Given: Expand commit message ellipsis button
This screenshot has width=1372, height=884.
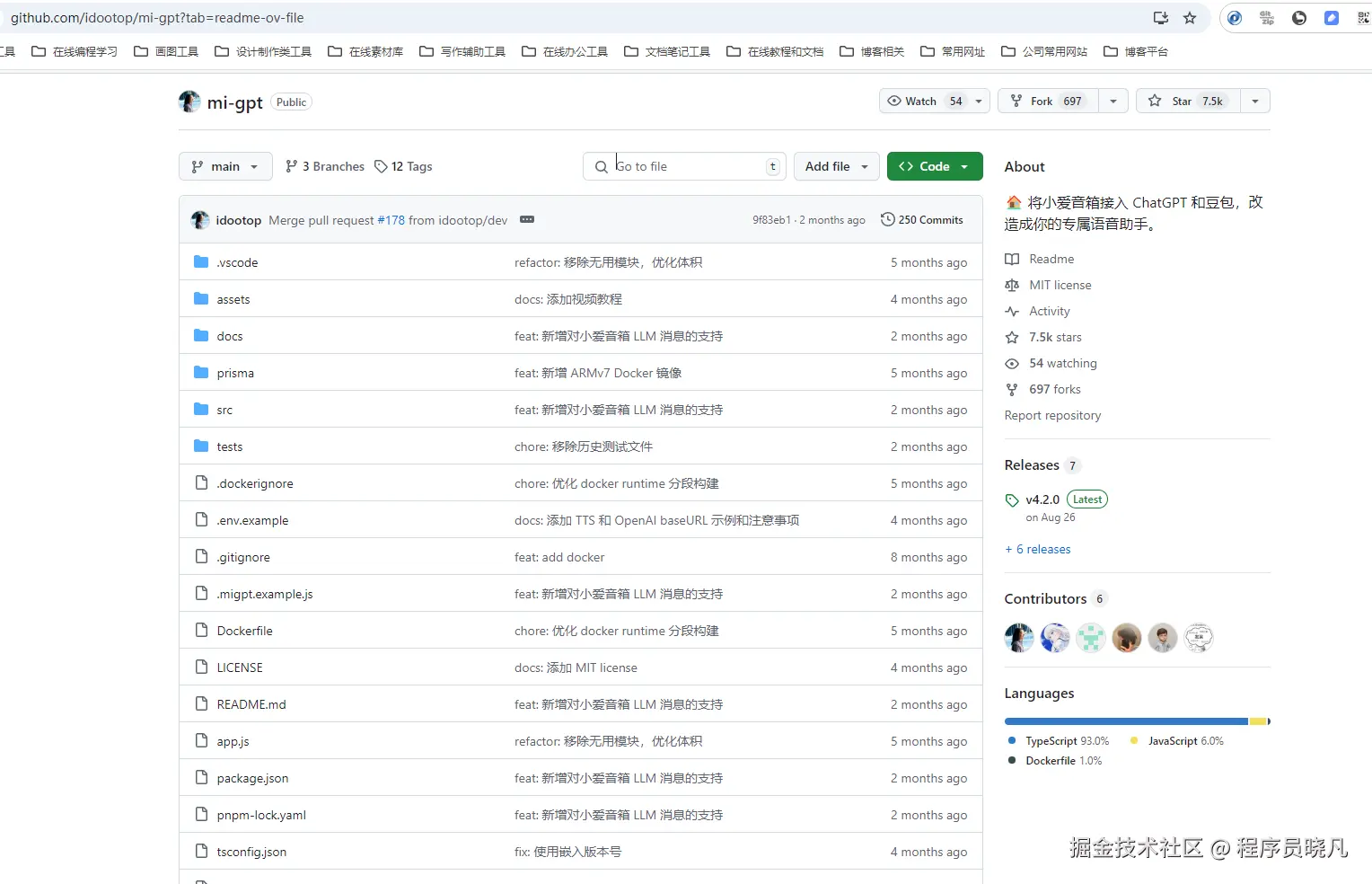Looking at the screenshot, I should coord(527,220).
